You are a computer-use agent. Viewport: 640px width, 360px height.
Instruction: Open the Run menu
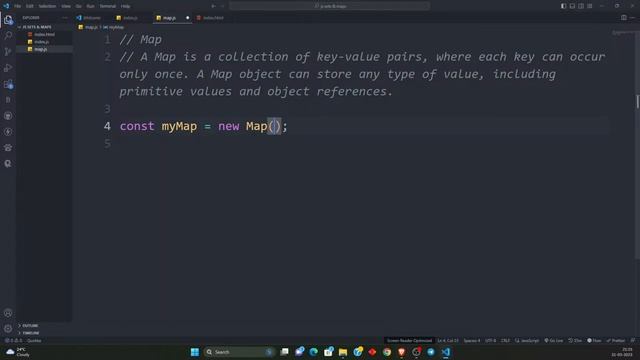click(x=91, y=6)
